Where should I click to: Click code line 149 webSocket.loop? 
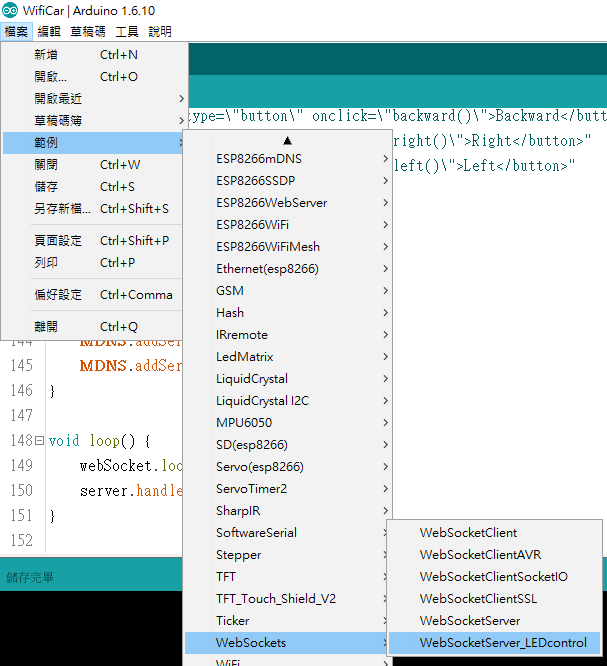coord(131,466)
